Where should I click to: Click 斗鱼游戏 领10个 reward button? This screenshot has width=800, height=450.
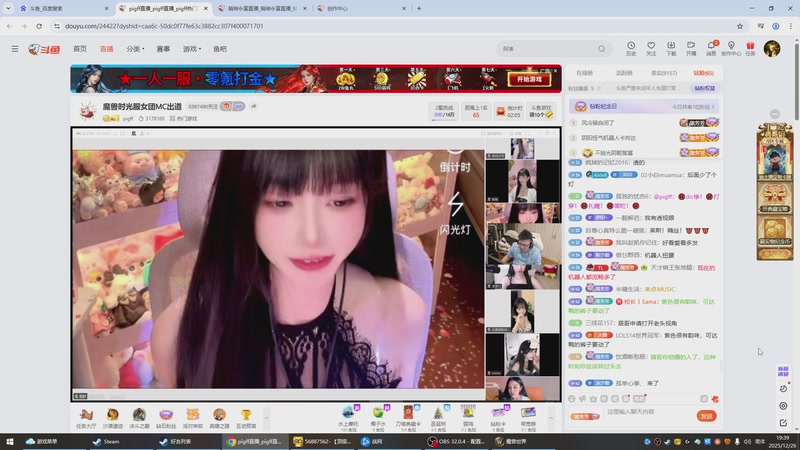click(x=541, y=111)
